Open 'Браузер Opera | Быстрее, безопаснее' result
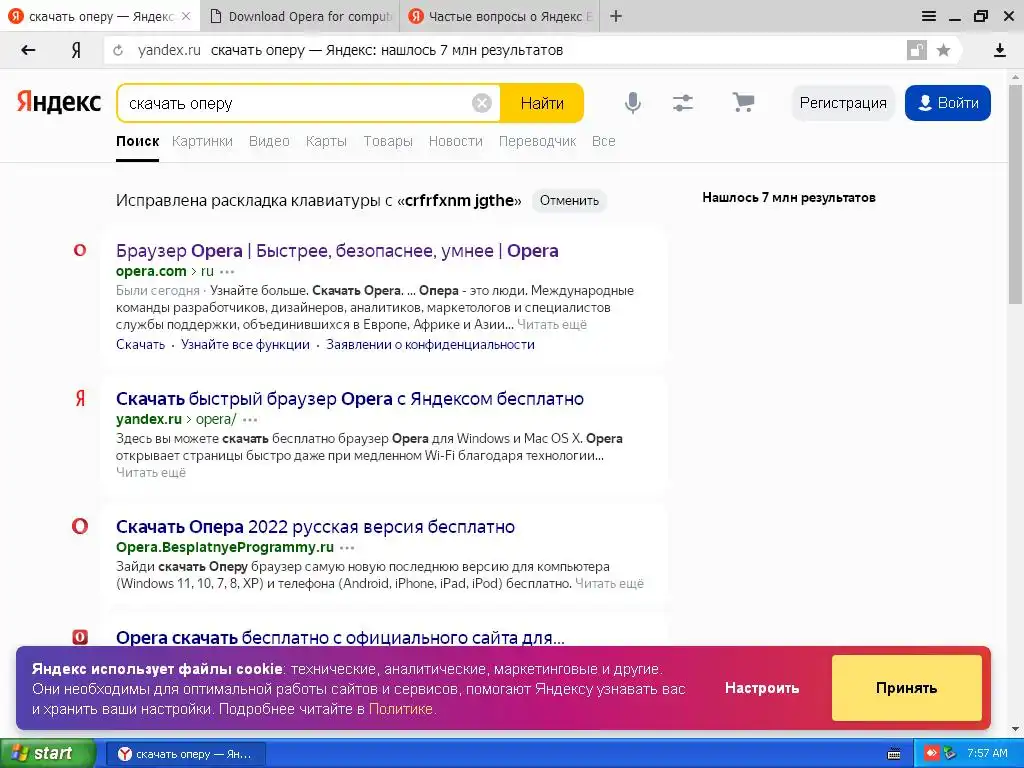The image size is (1024, 768). (337, 251)
